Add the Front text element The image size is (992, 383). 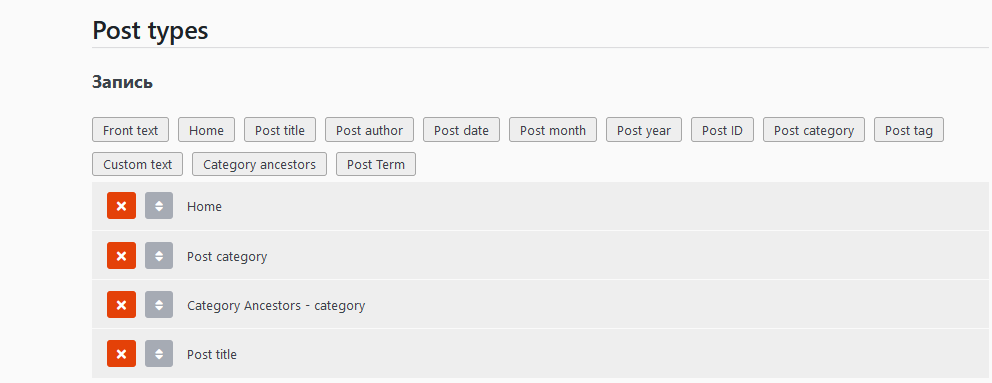pyautogui.click(x=130, y=130)
